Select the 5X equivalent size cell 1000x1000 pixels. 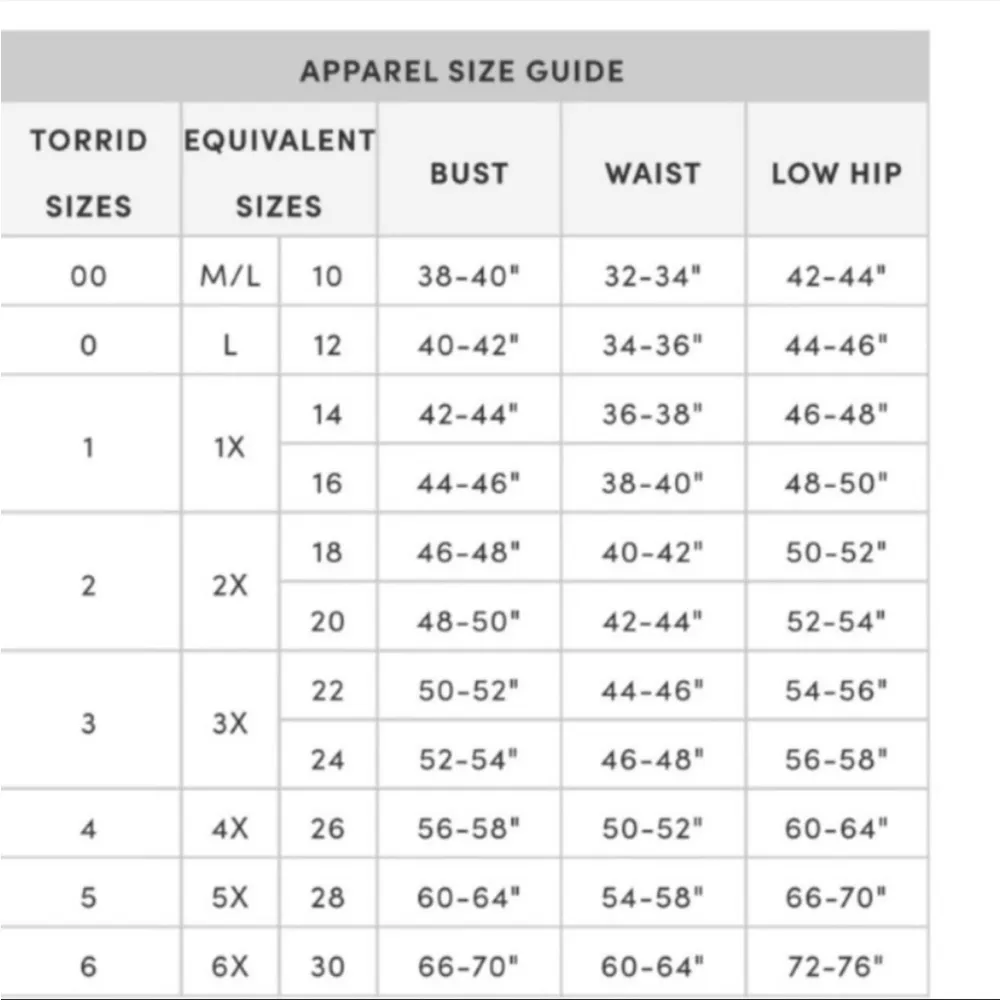tap(230, 897)
